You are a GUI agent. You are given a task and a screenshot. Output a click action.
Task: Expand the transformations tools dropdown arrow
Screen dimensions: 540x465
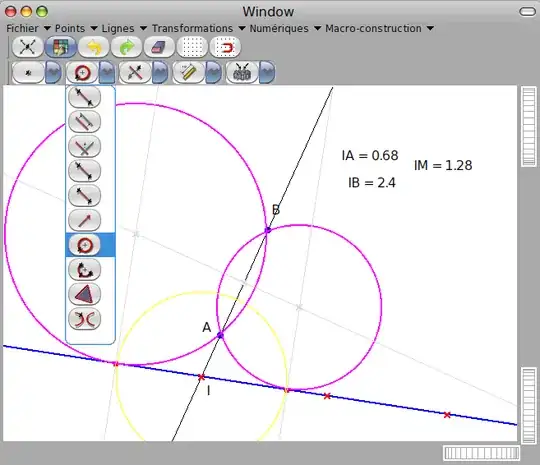click(160, 73)
